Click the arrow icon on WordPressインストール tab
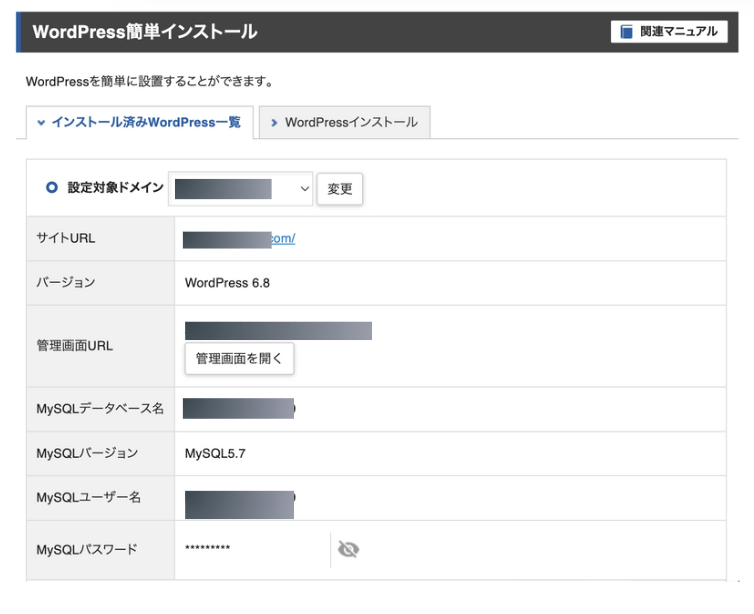 [x=274, y=123]
